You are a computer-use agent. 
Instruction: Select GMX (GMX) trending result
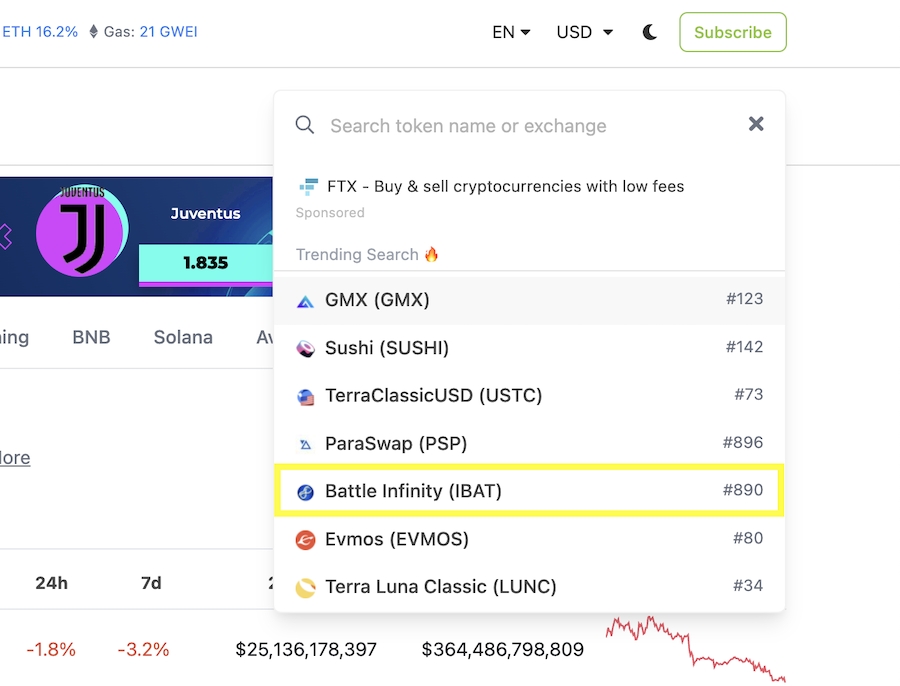(529, 300)
